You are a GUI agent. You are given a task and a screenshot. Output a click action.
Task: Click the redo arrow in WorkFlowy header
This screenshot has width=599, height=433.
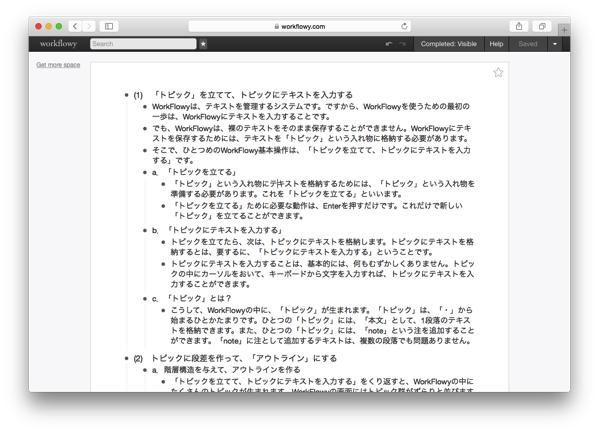click(x=402, y=44)
